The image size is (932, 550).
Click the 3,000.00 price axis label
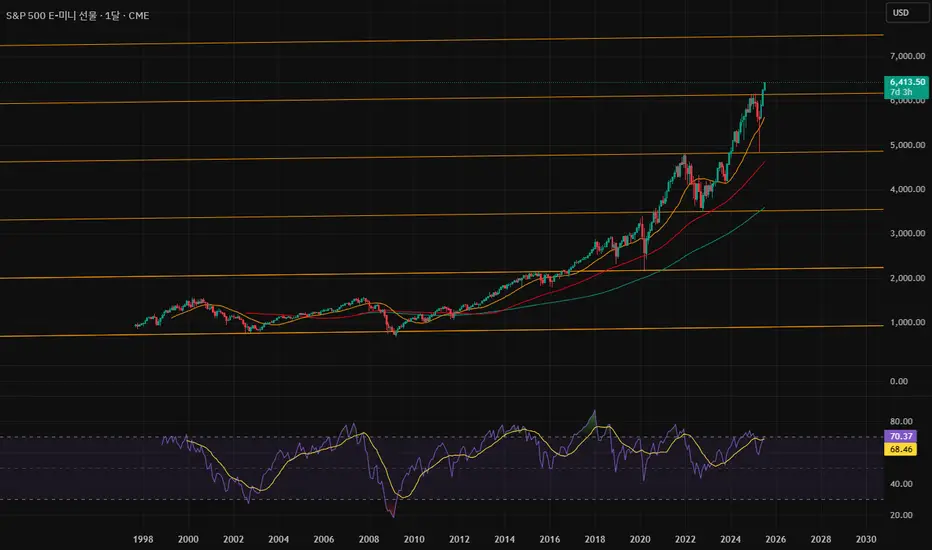(x=907, y=234)
